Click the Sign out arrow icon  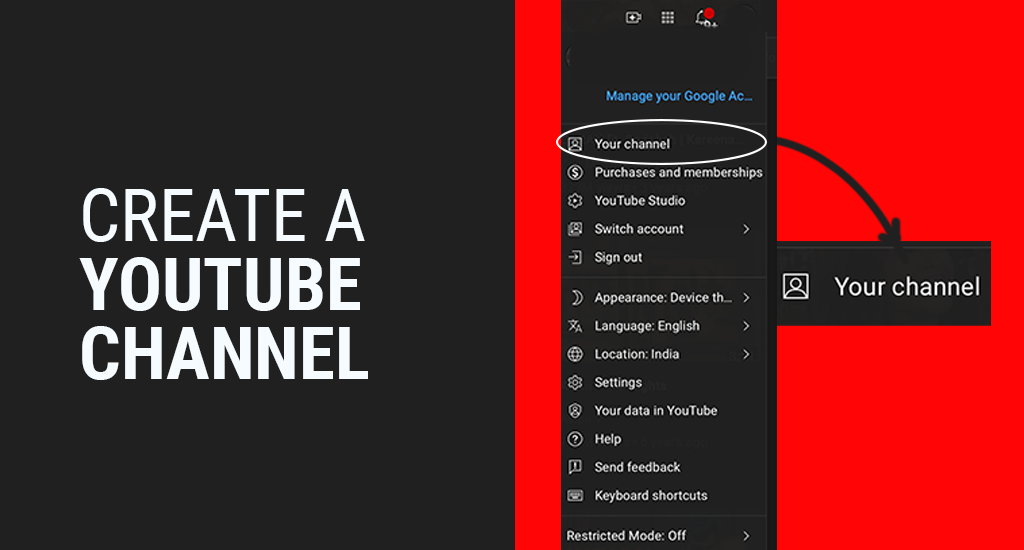[x=575, y=257]
